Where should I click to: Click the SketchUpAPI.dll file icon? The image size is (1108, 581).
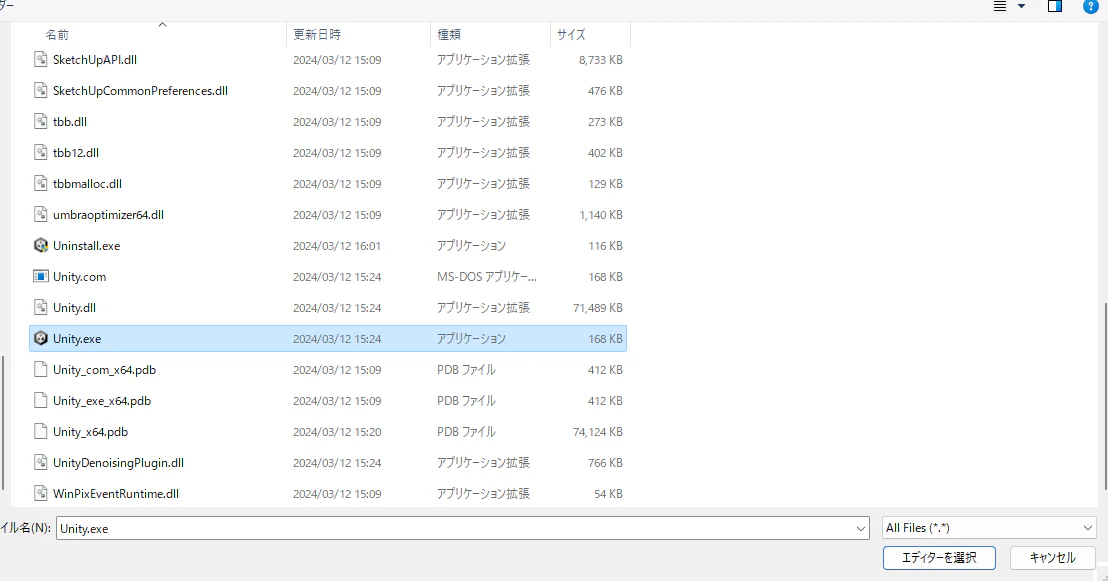tap(41, 59)
